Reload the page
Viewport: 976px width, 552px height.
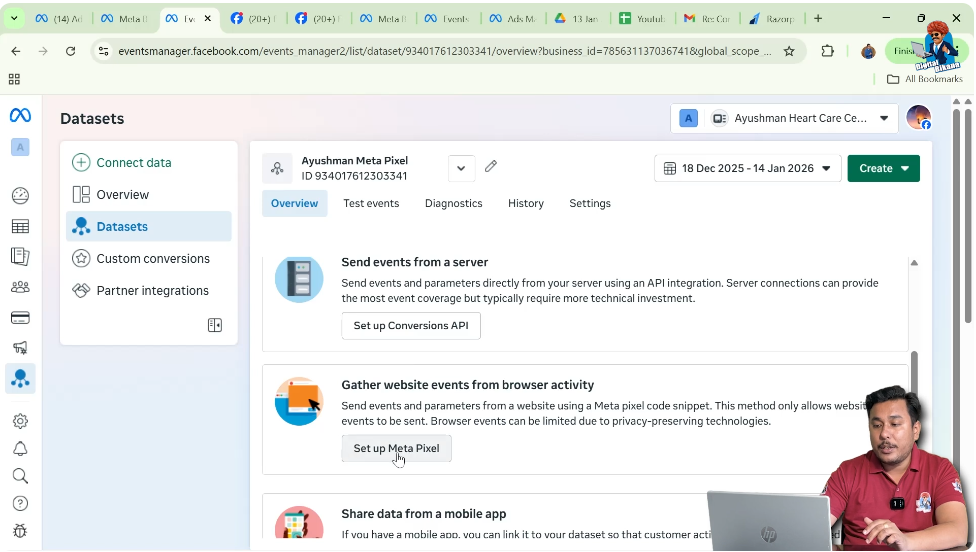(x=70, y=51)
